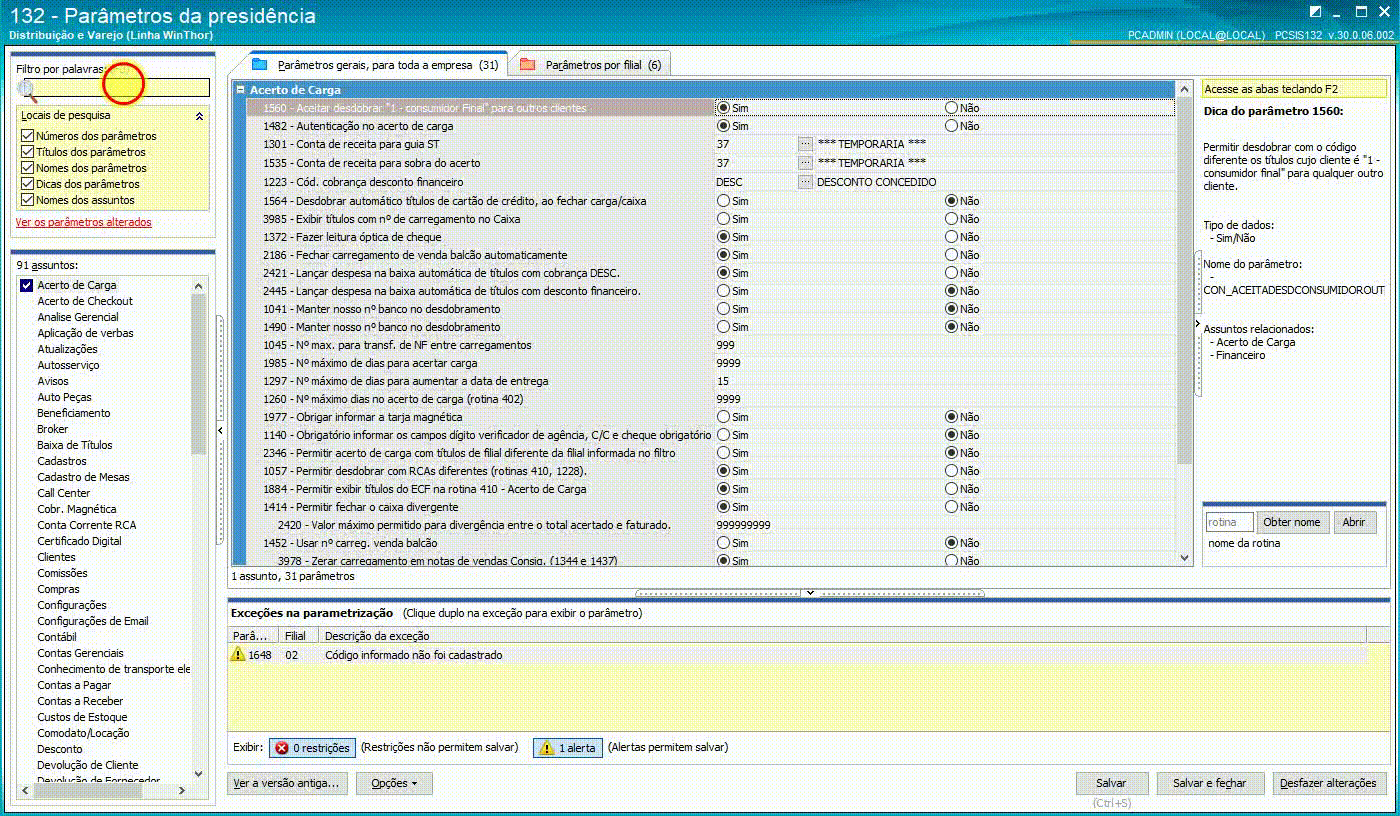Viewport: 1400px width, 816px height.
Task: Open the Opções dropdown button
Action: 394,783
